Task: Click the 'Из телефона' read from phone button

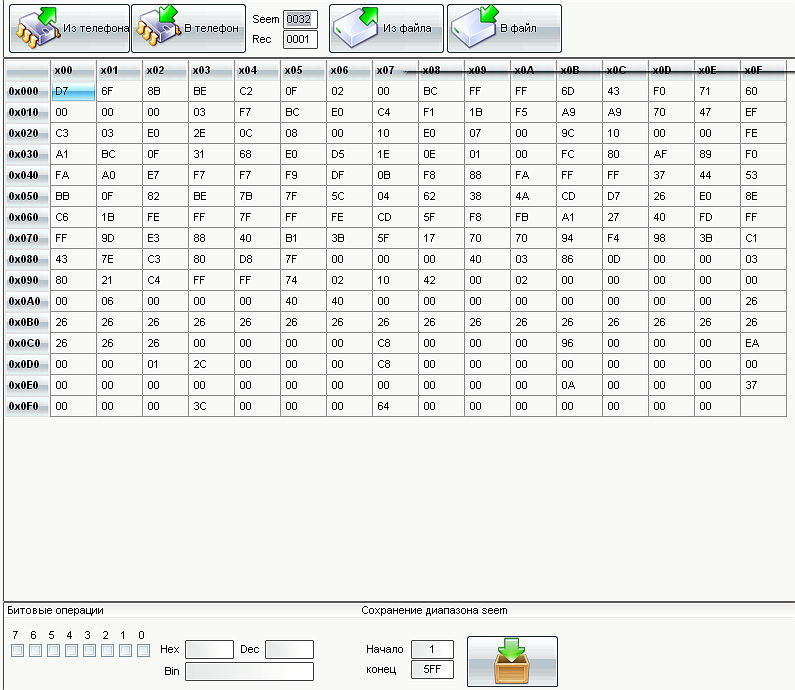Action: tap(69, 28)
